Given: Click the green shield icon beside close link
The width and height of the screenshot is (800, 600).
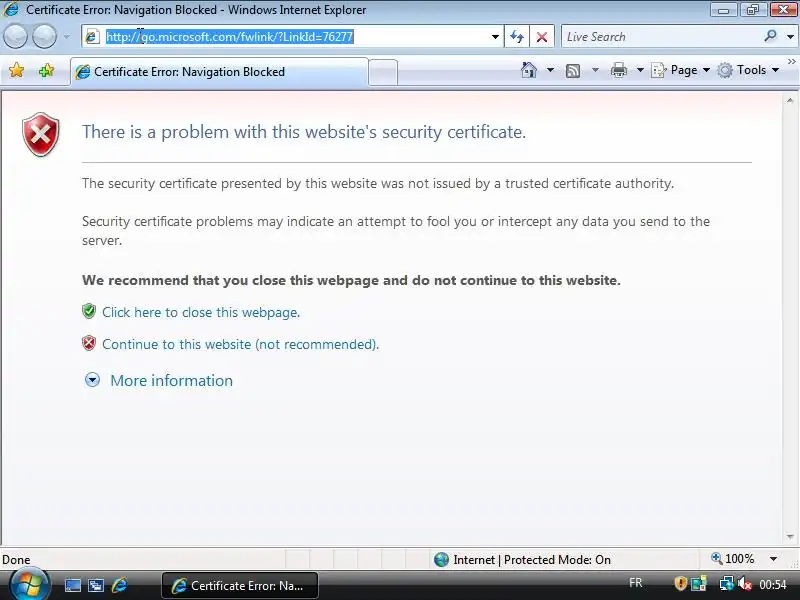Looking at the screenshot, I should (89, 311).
